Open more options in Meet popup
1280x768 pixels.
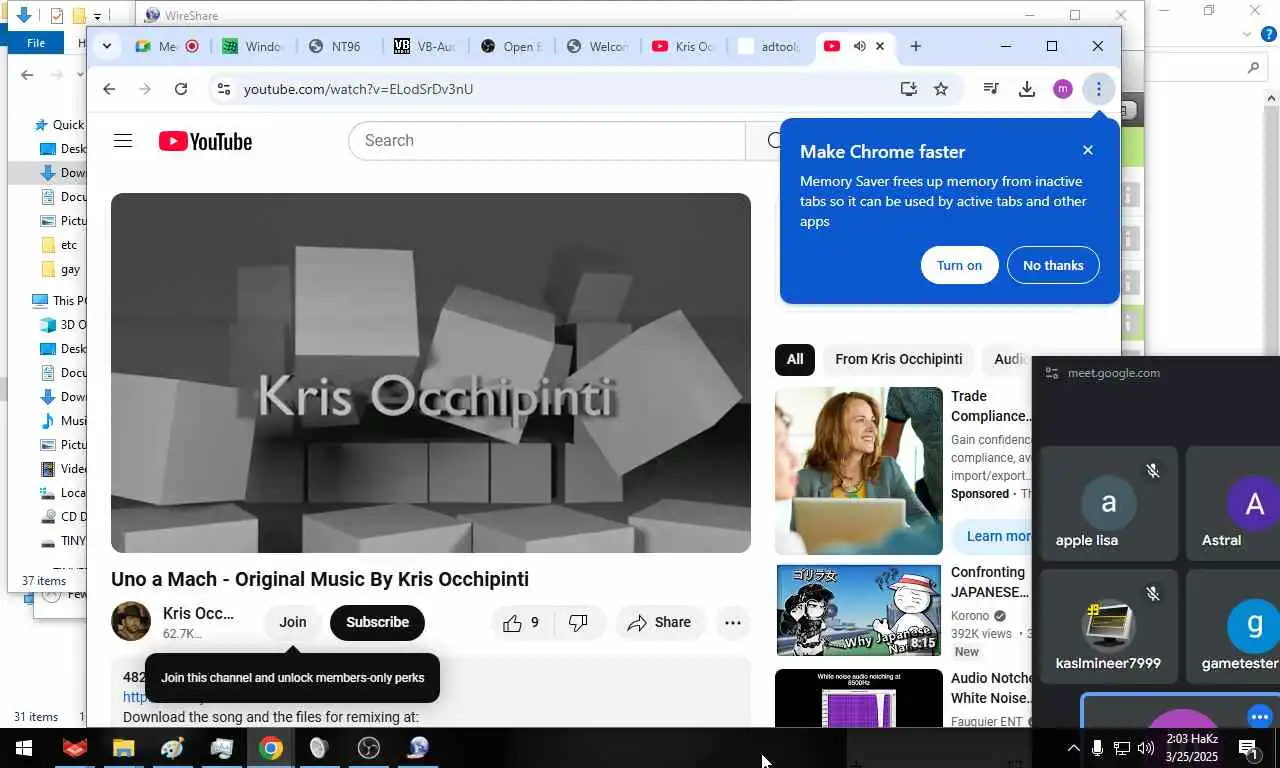1259,716
